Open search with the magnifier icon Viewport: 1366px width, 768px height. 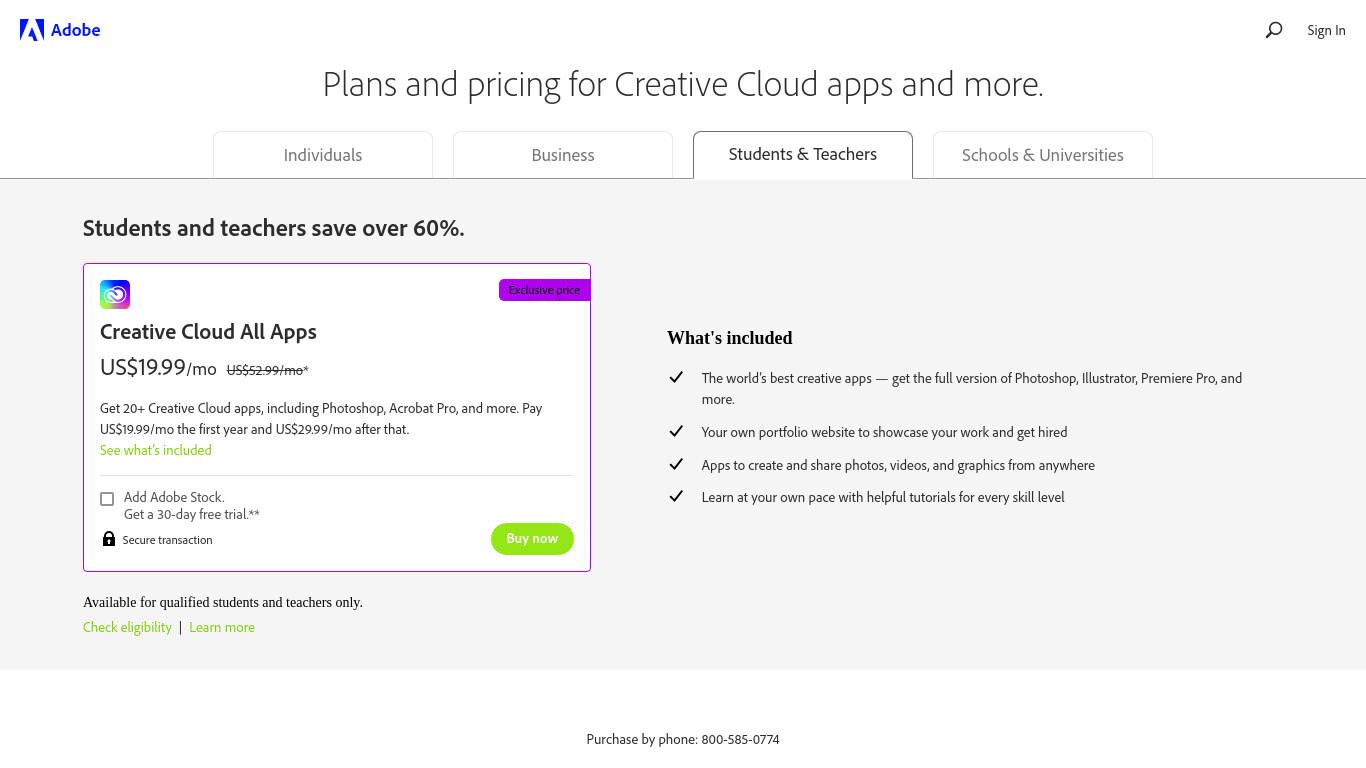[1274, 30]
